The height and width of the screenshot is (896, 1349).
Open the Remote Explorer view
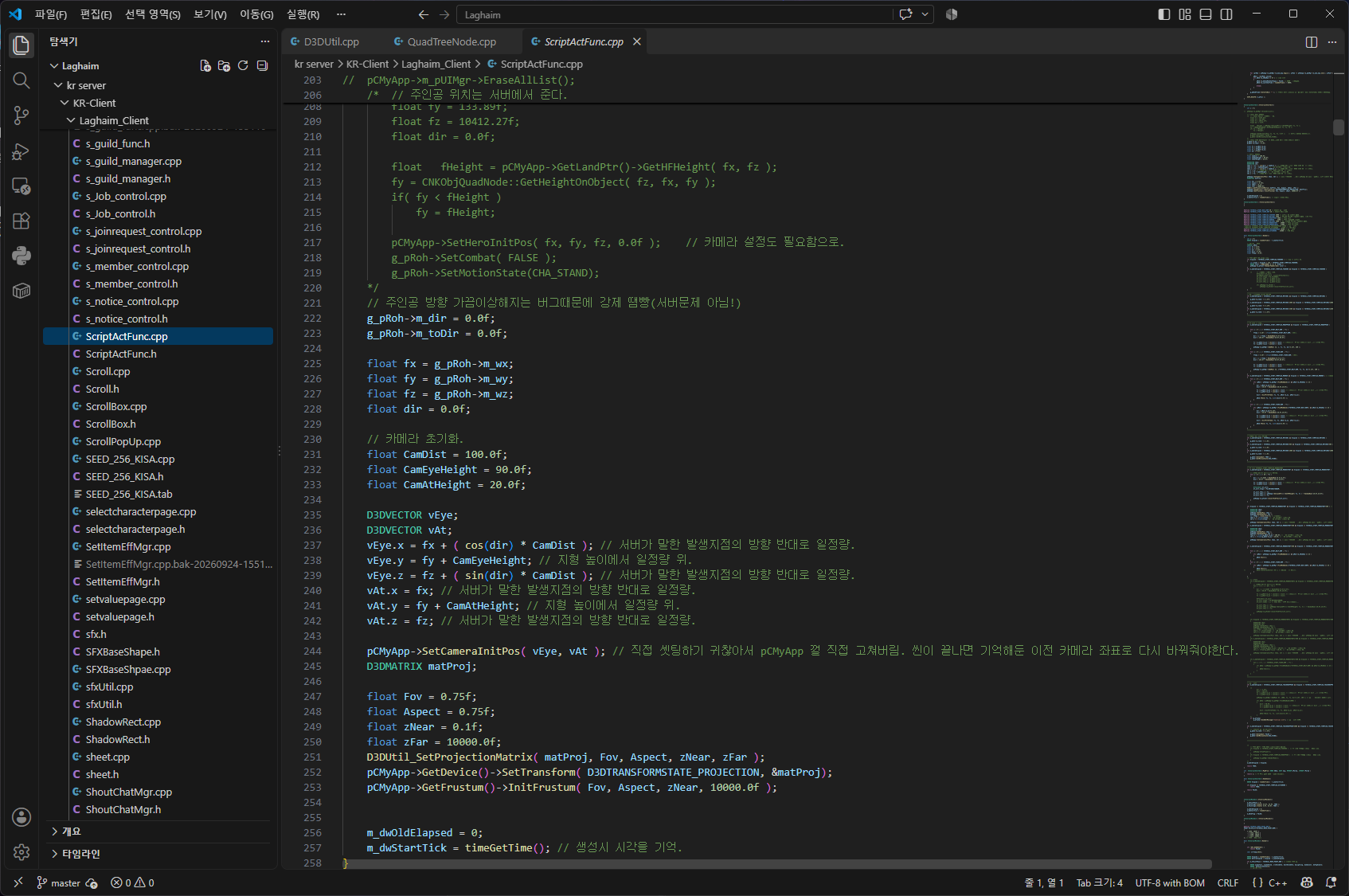(x=22, y=186)
